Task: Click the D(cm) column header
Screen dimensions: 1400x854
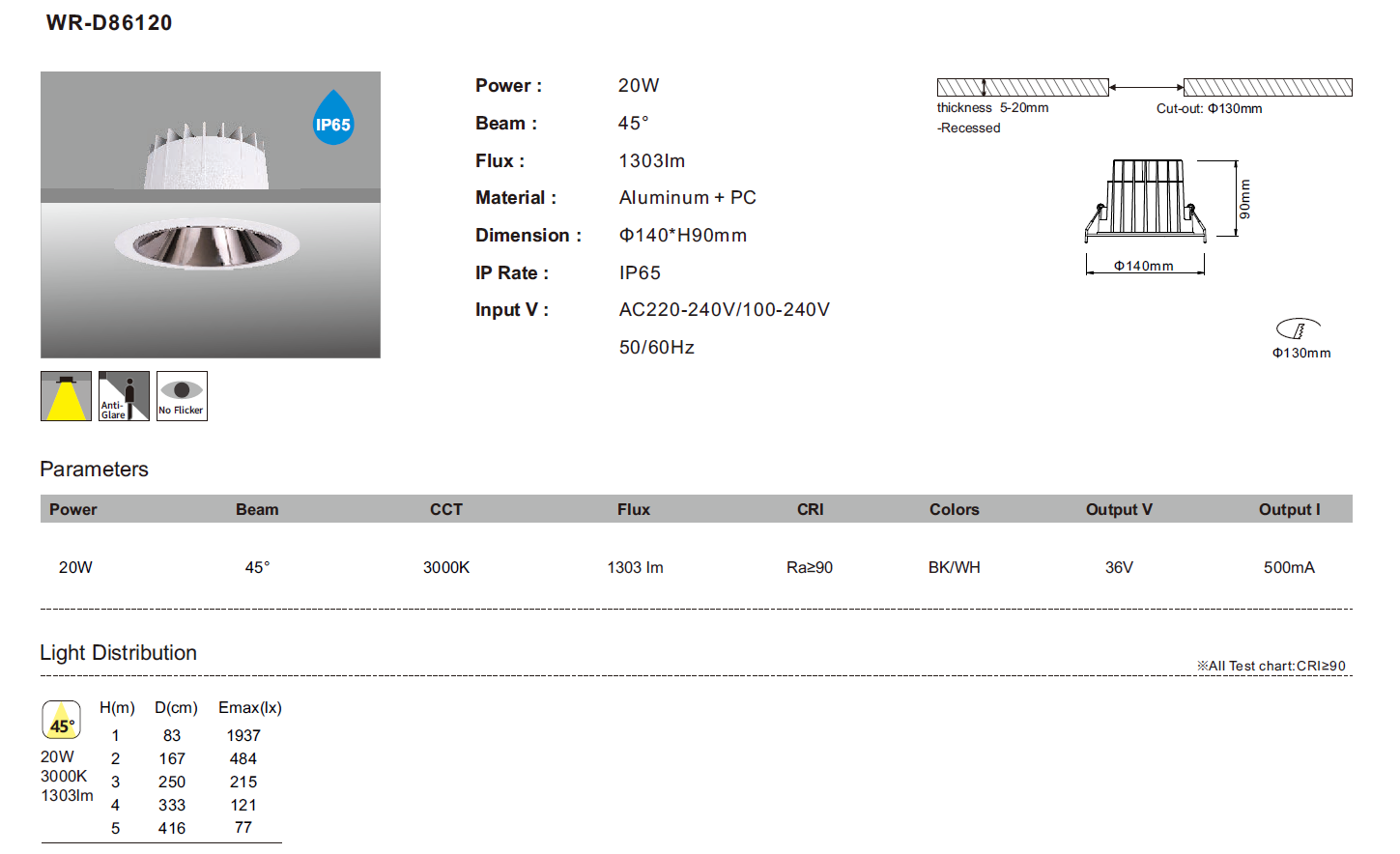Action: 176,708
